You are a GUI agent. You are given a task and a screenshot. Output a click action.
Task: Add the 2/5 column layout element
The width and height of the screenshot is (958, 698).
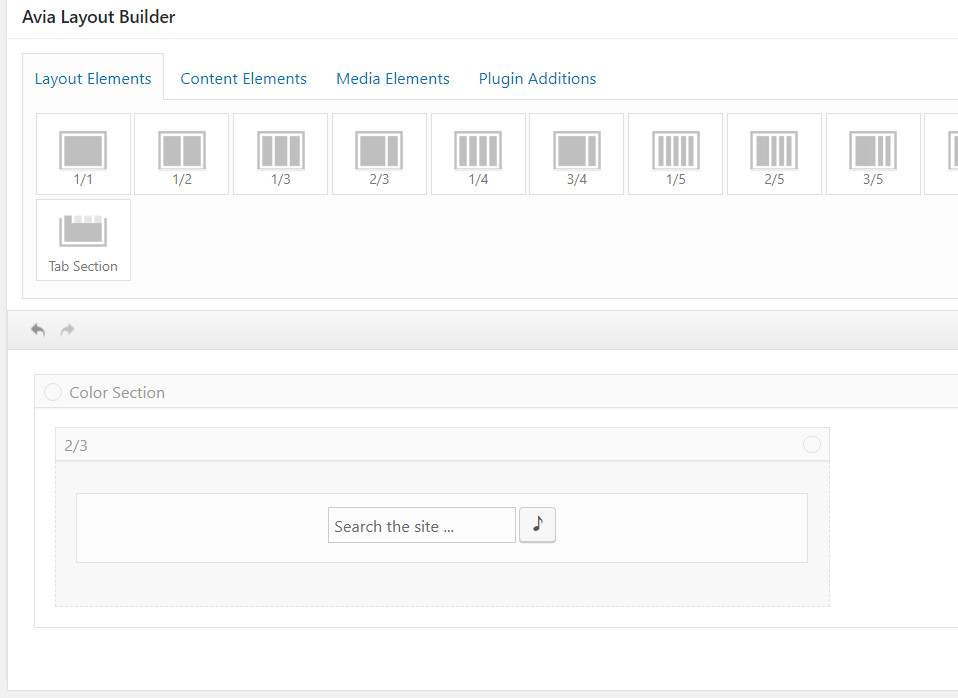774,154
